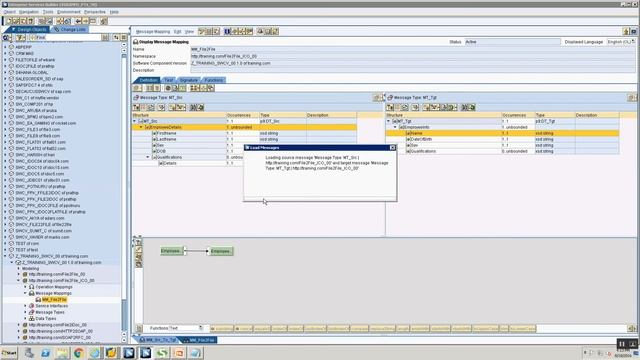Open the Environment menu
640x360 pixels.
tap(69, 12)
